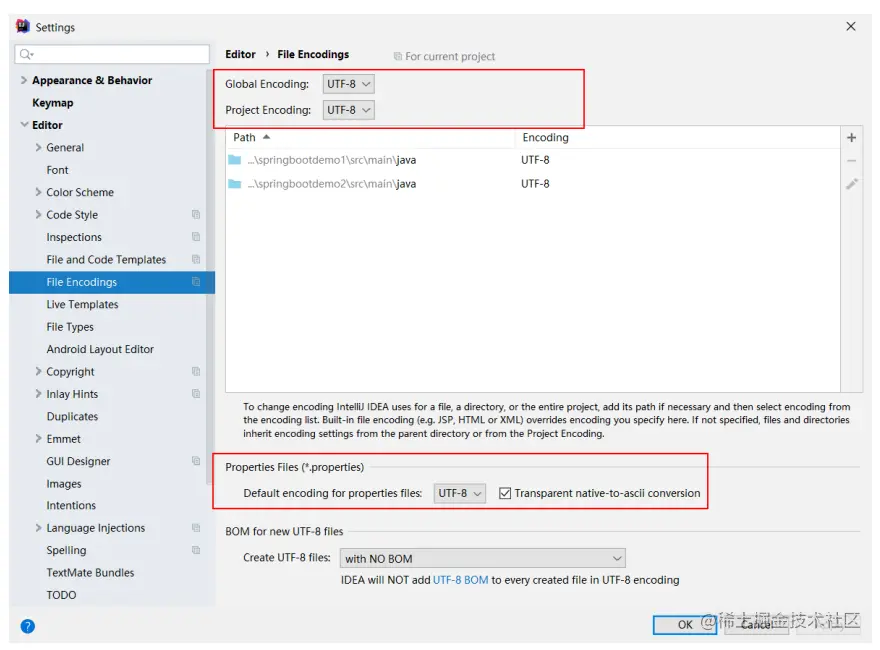Click the OK button
Image resolution: width=880 pixels, height=650 pixels.
pyautogui.click(x=685, y=625)
